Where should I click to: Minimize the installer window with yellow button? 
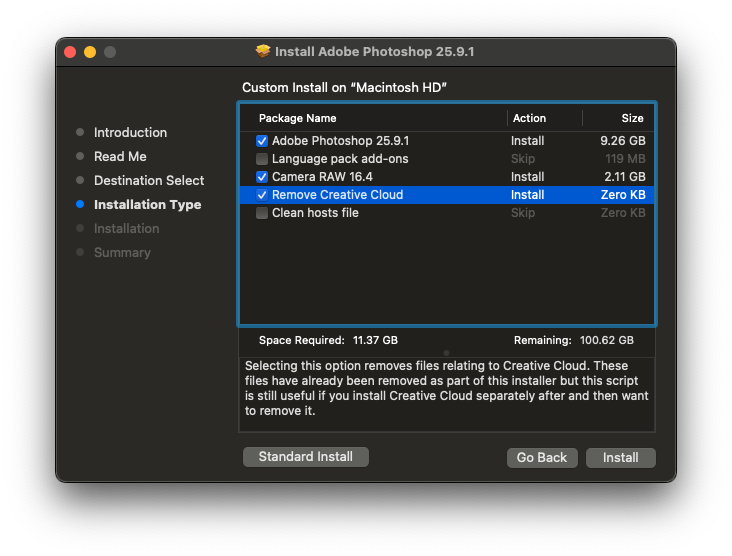(90, 52)
